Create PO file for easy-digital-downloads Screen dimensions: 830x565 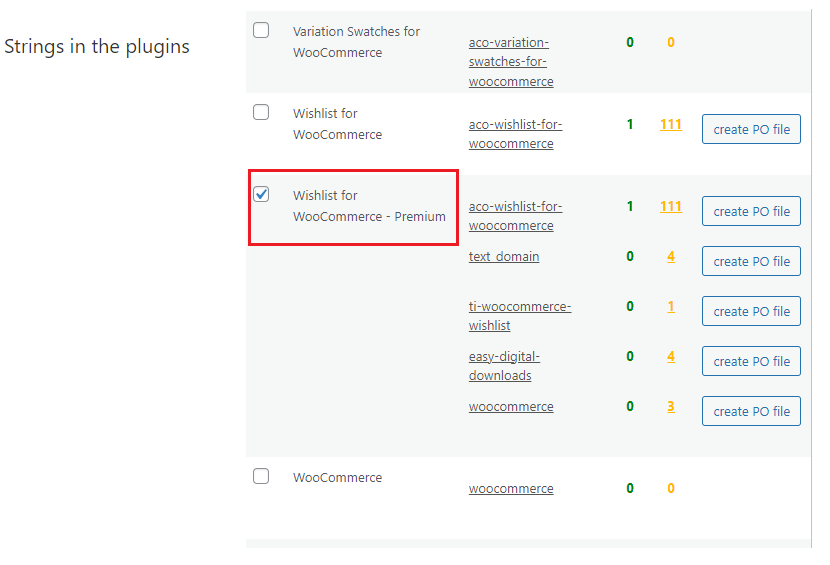click(751, 361)
